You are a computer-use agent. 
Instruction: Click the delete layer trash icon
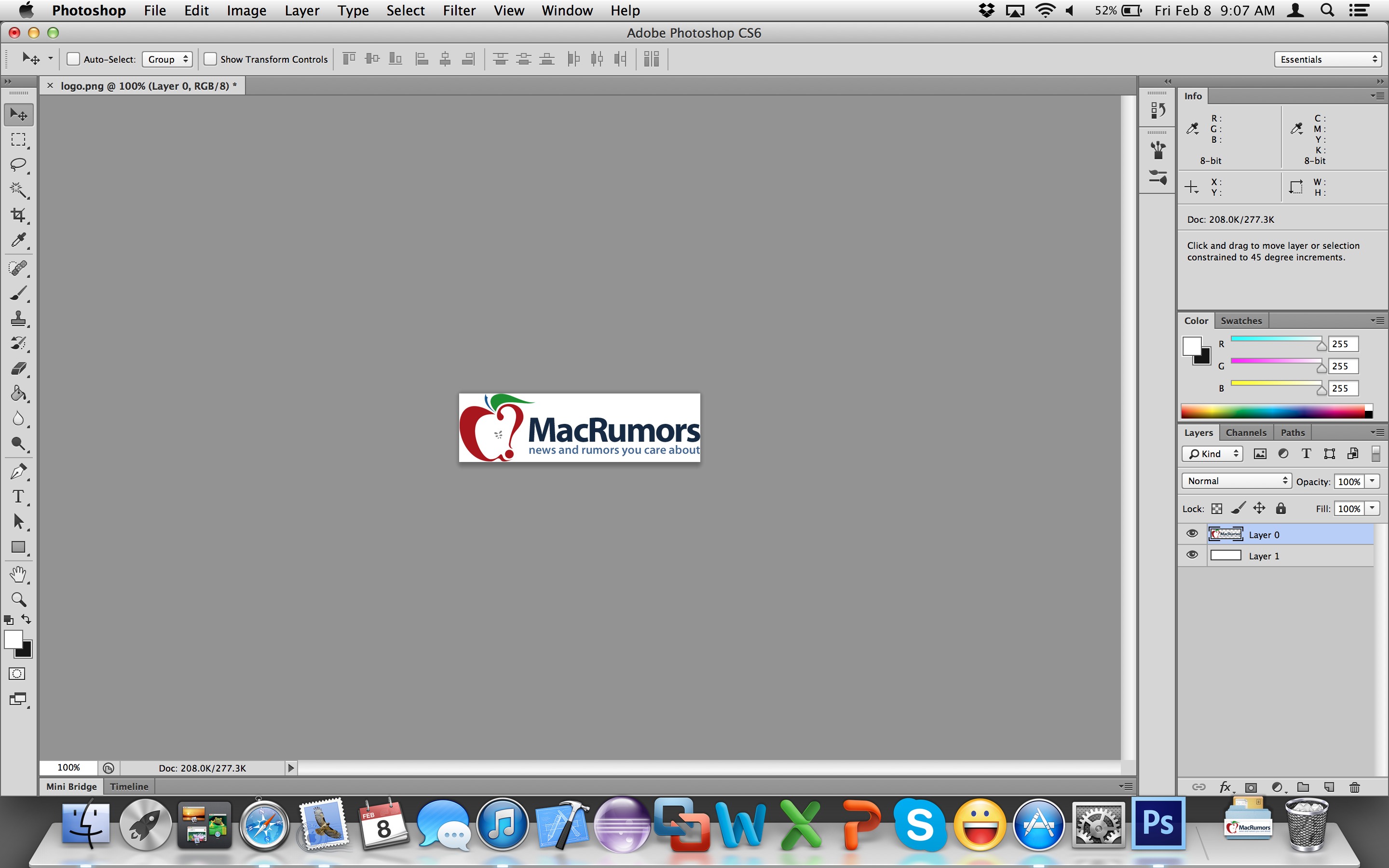point(1355,787)
